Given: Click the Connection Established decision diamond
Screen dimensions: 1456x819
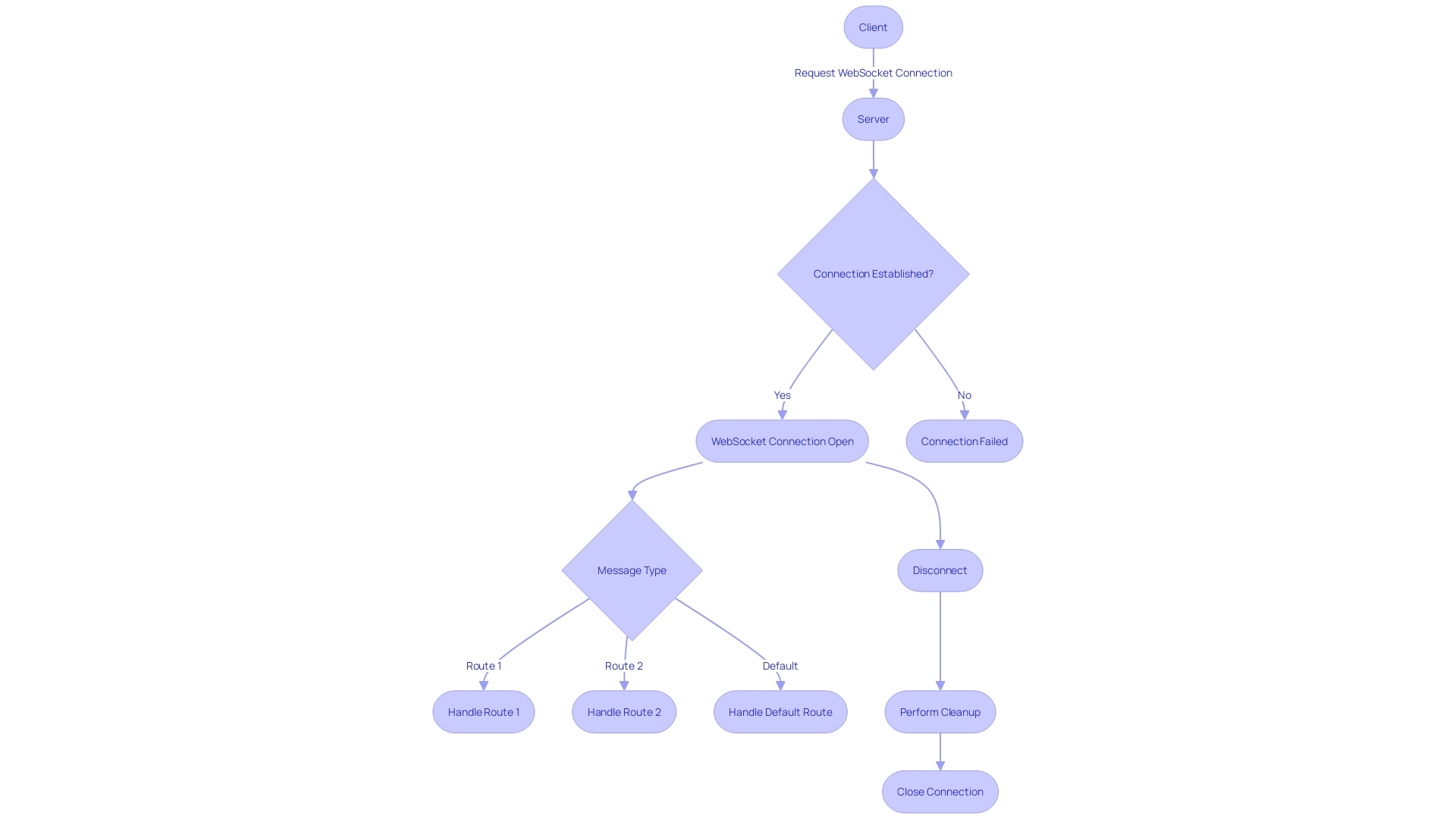Looking at the screenshot, I should [x=873, y=273].
